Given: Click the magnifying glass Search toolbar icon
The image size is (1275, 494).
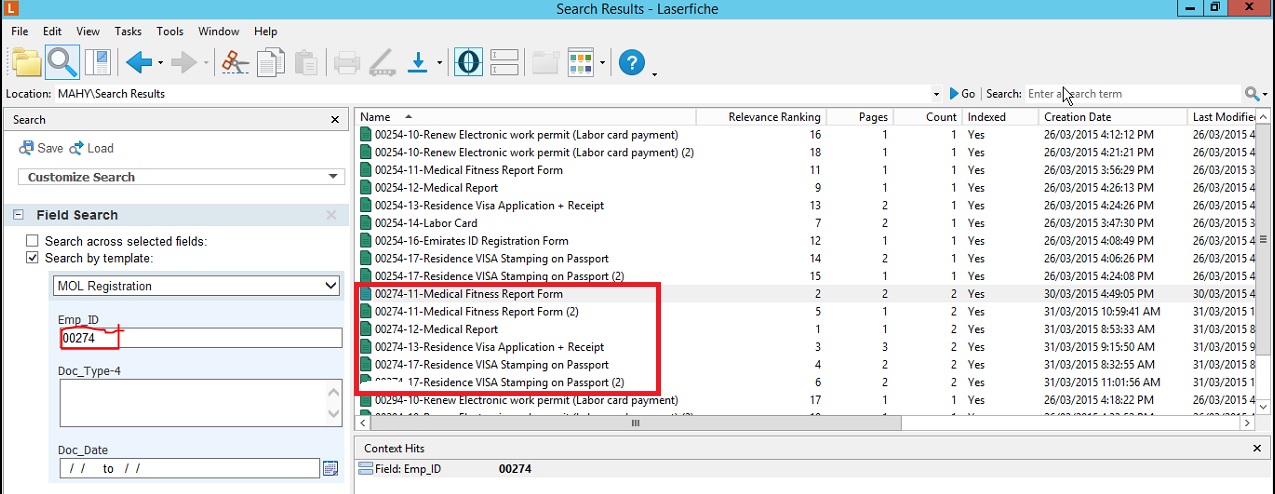Looking at the screenshot, I should pyautogui.click(x=62, y=62).
